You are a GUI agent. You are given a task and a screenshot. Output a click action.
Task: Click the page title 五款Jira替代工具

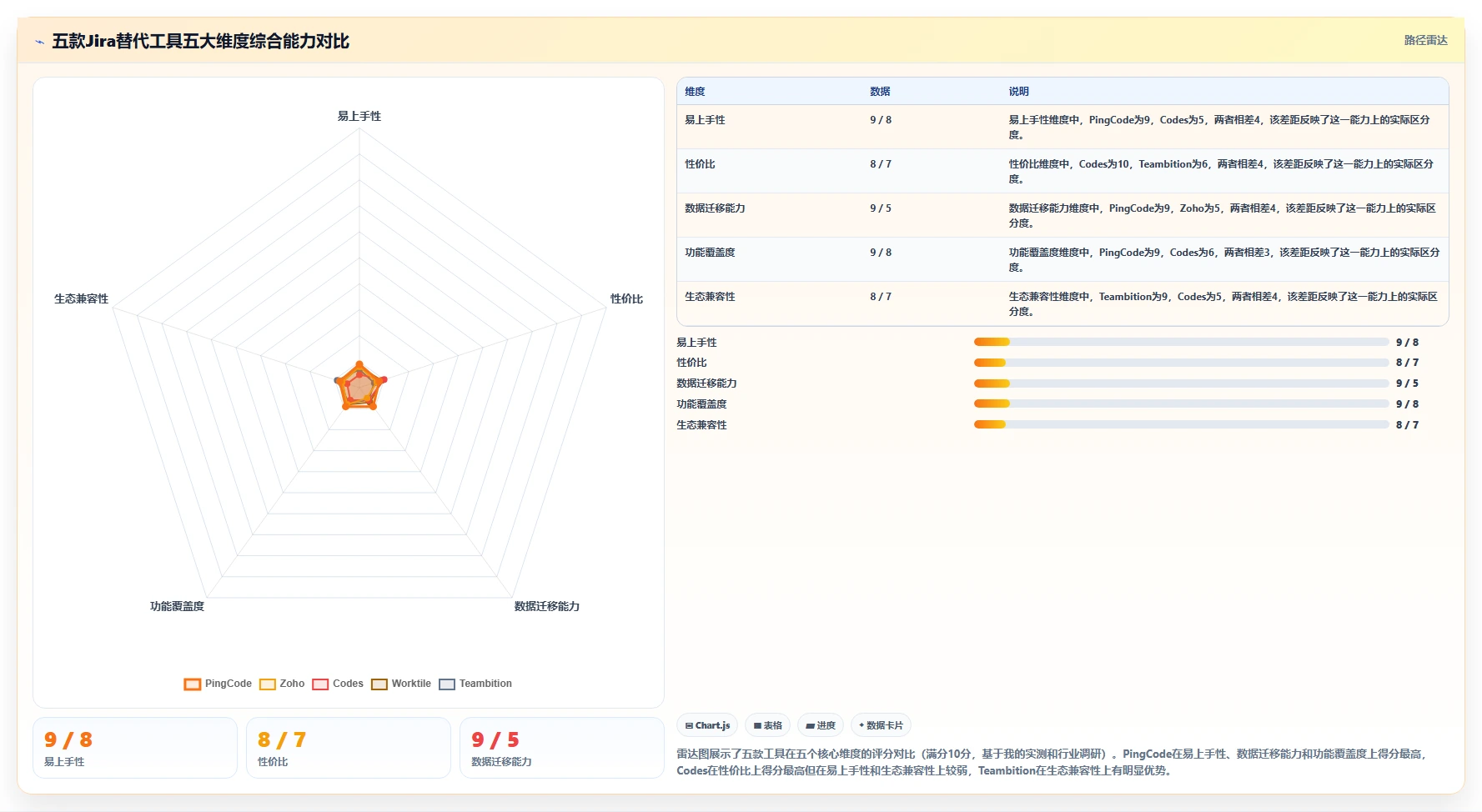tap(200, 41)
